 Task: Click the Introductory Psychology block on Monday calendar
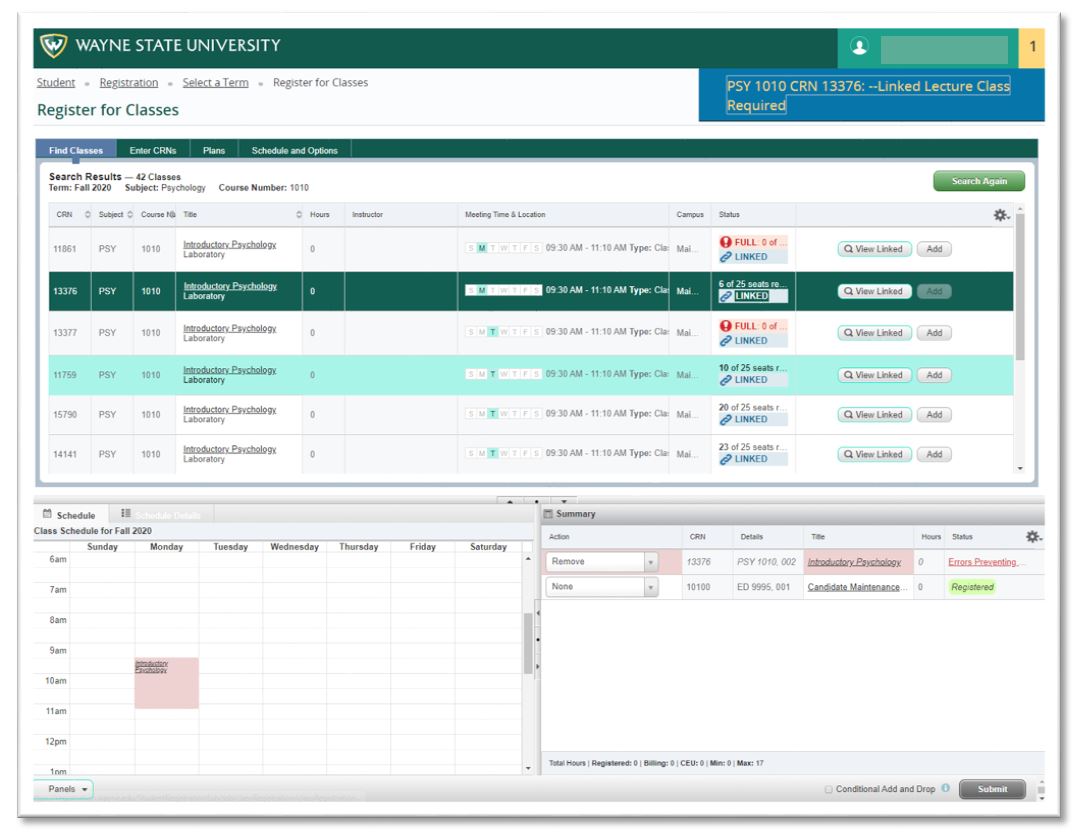click(x=166, y=683)
